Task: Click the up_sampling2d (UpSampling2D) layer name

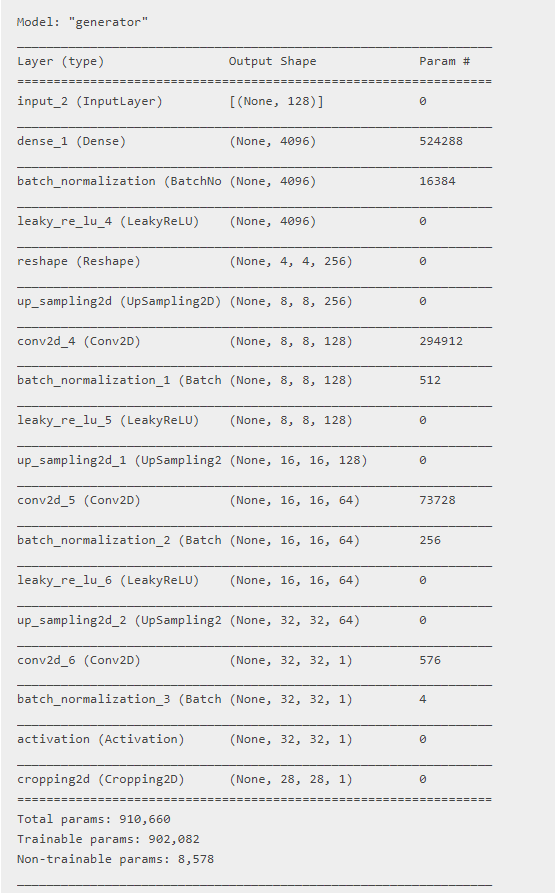Action: (x=119, y=301)
